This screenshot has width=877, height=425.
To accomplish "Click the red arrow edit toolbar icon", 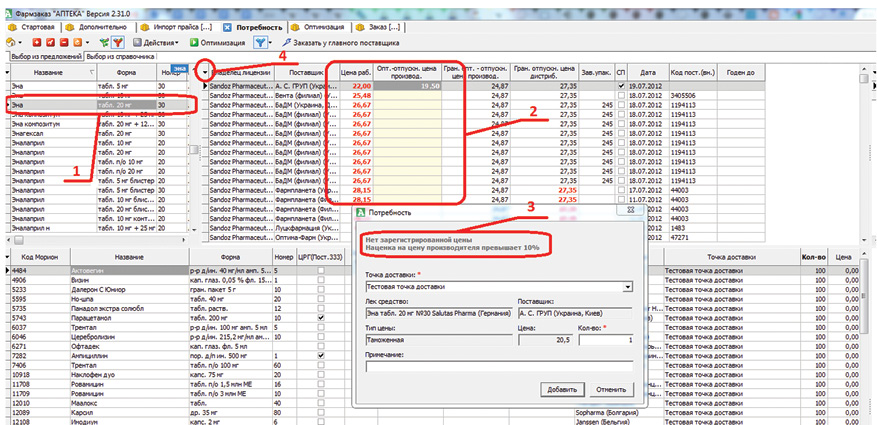I will pyautogui.click(x=51, y=42).
